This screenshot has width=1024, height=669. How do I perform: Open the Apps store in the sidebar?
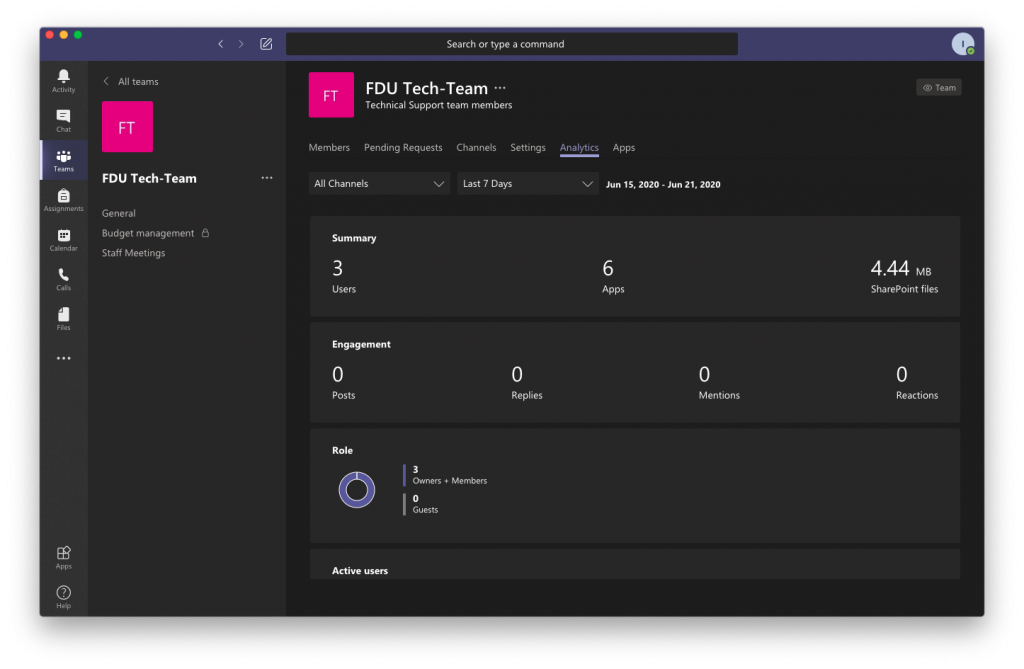click(x=63, y=558)
